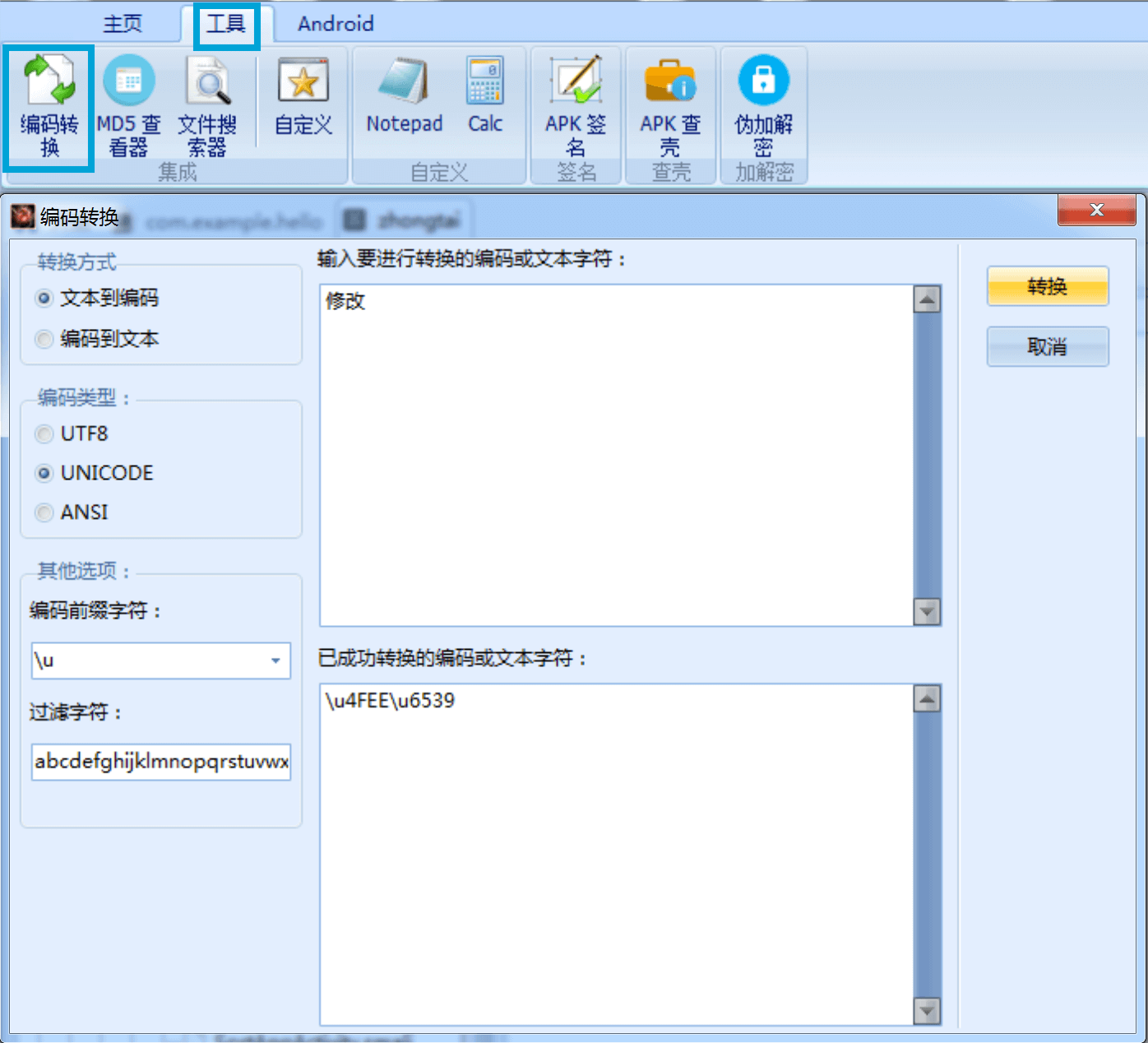This screenshot has width=1148, height=1043.
Task: Open the 伪加解密 lock tool
Action: click(x=764, y=105)
